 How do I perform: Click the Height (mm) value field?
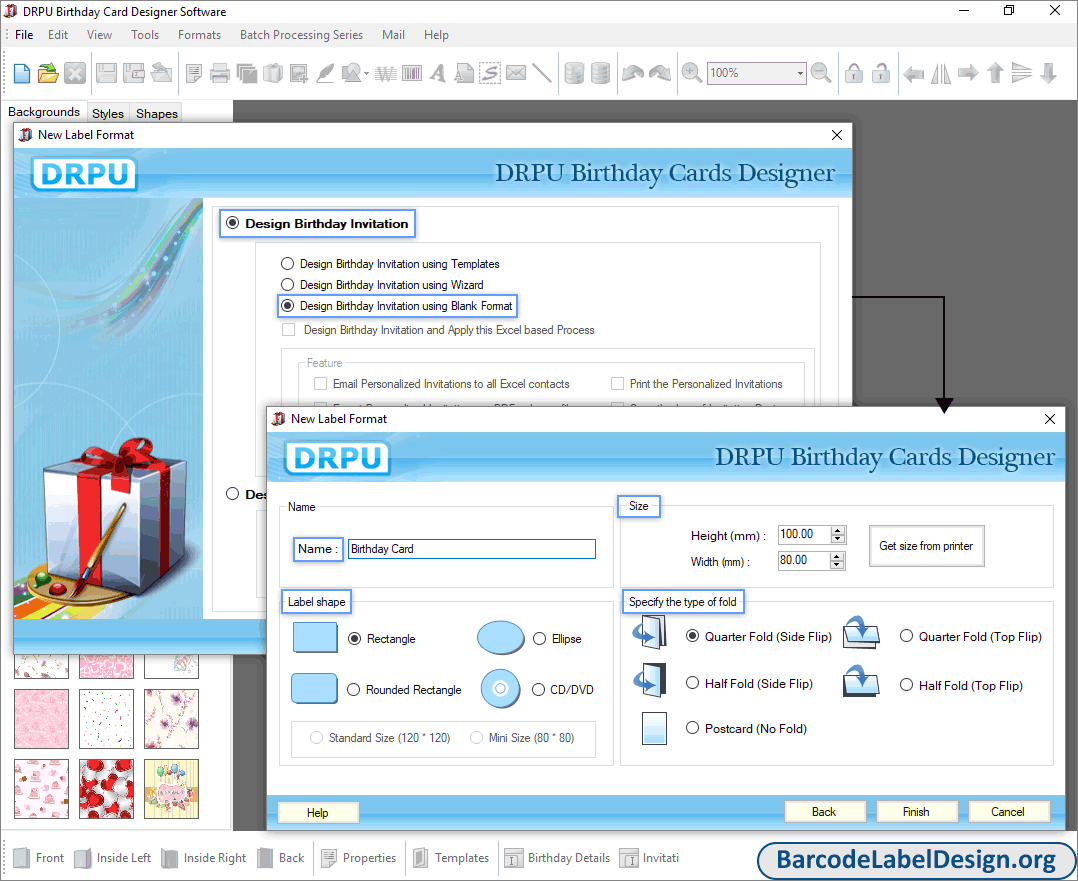coord(804,534)
